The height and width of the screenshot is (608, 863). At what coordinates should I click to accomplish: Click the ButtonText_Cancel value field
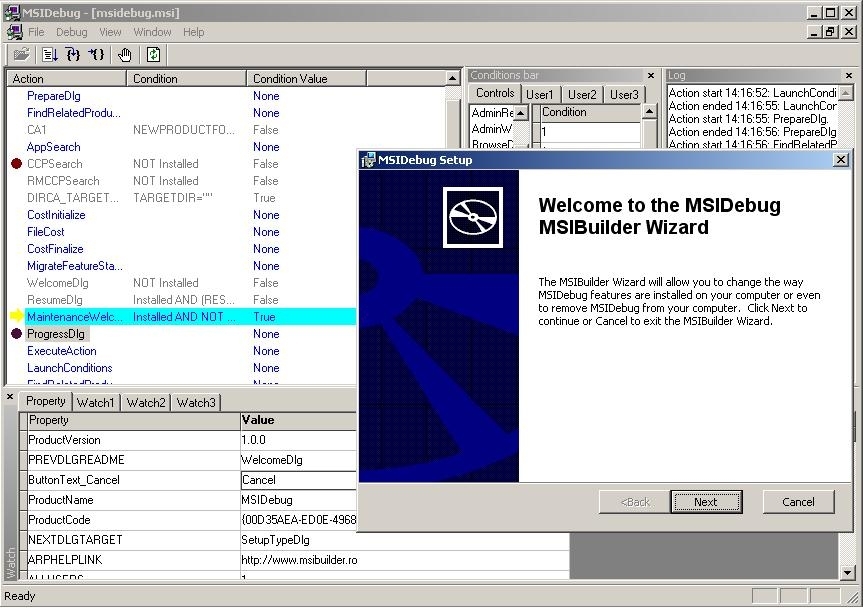(298, 480)
